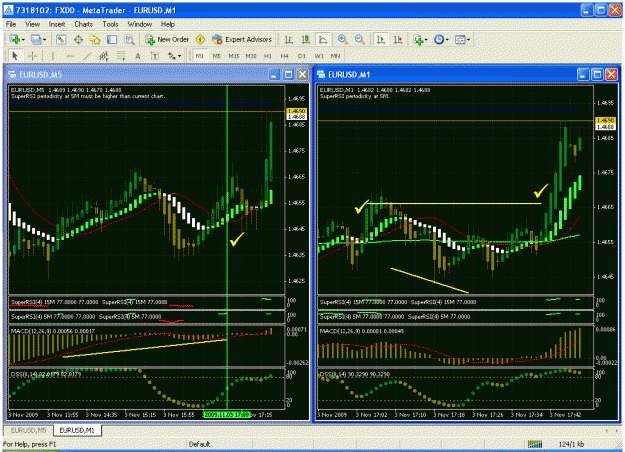Launch MetaEditor yellow diamond icon
Image resolution: width=625 pixels, height=452 pixels.
200,39
